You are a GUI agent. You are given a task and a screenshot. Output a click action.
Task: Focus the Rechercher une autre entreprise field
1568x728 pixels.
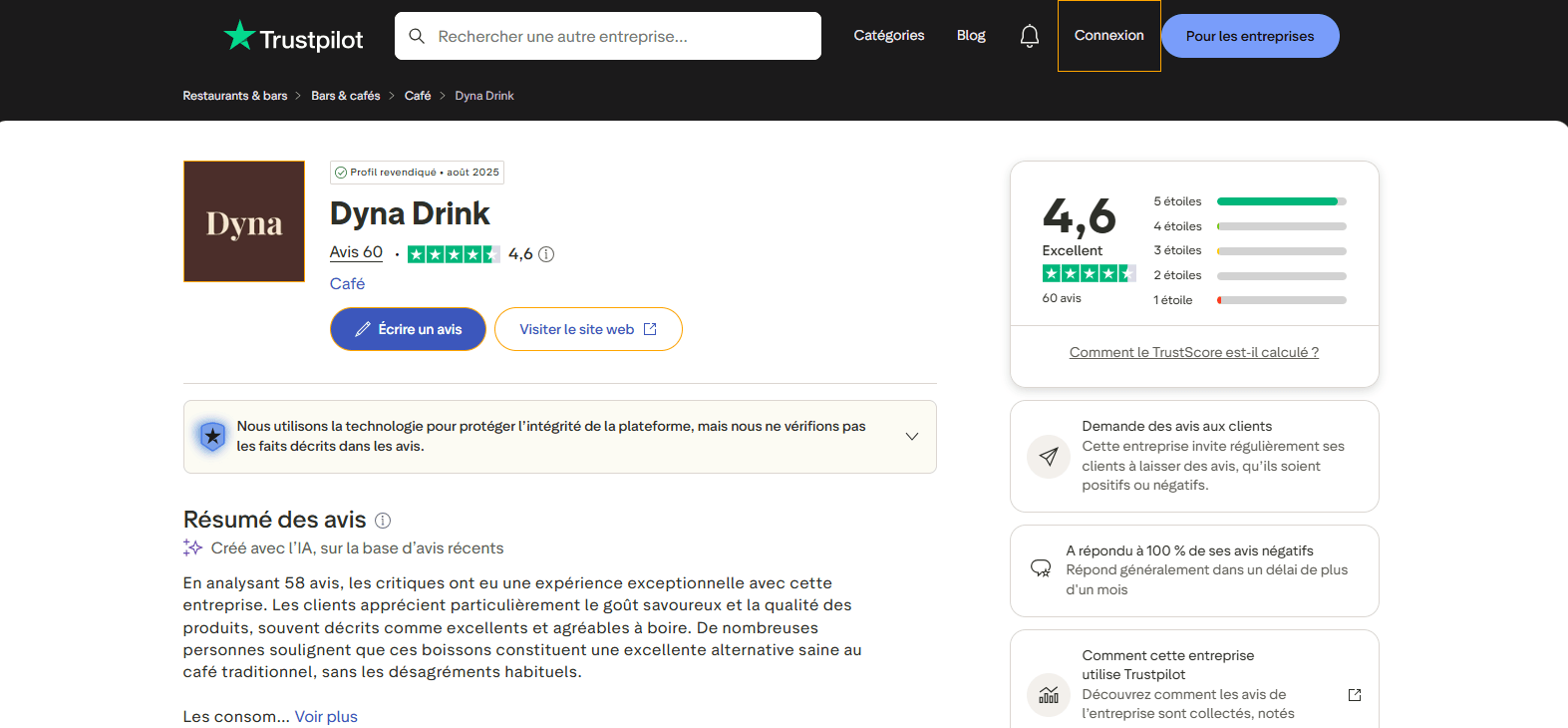(x=608, y=36)
